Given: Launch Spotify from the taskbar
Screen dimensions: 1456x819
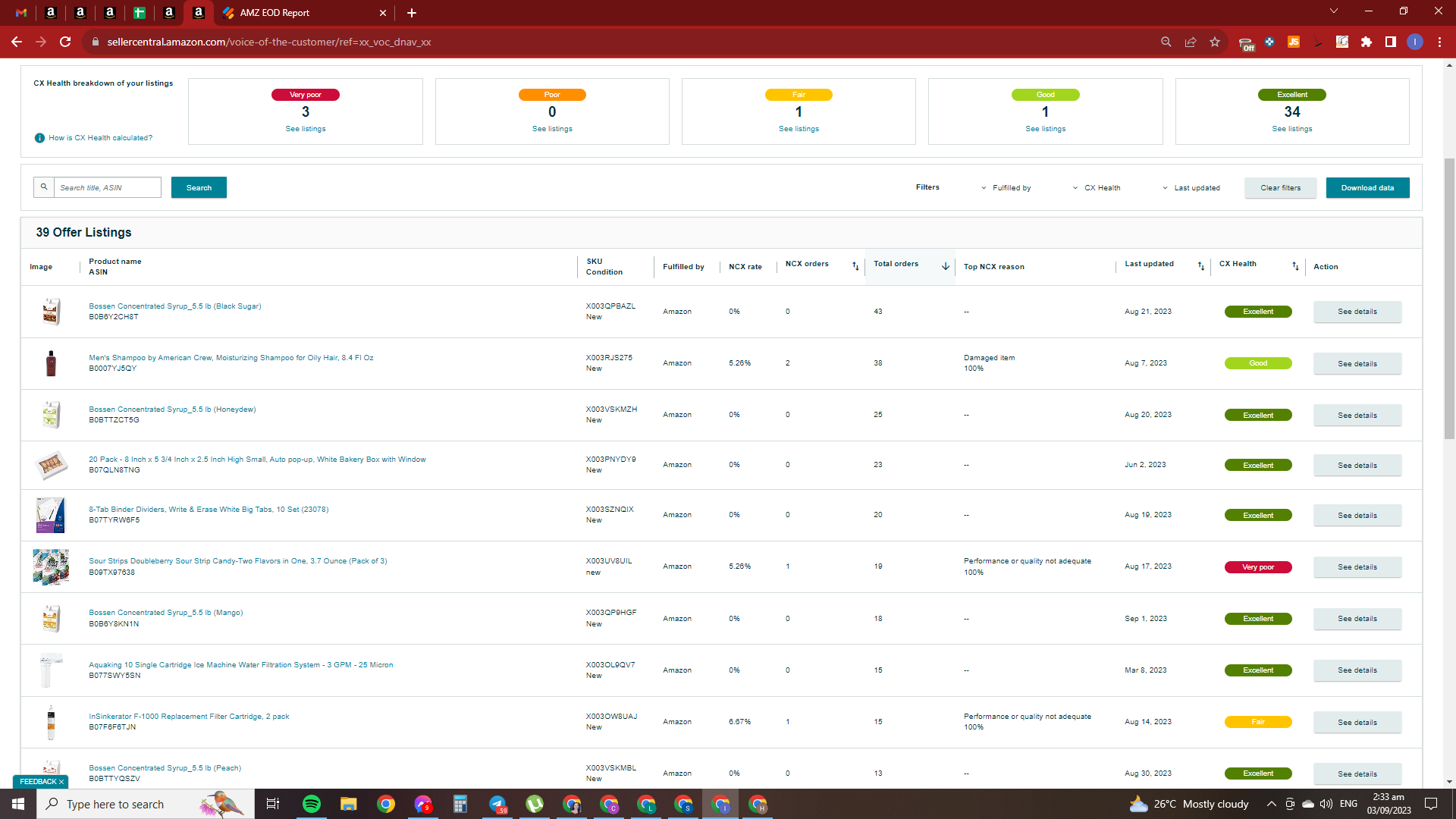Looking at the screenshot, I should click(312, 804).
